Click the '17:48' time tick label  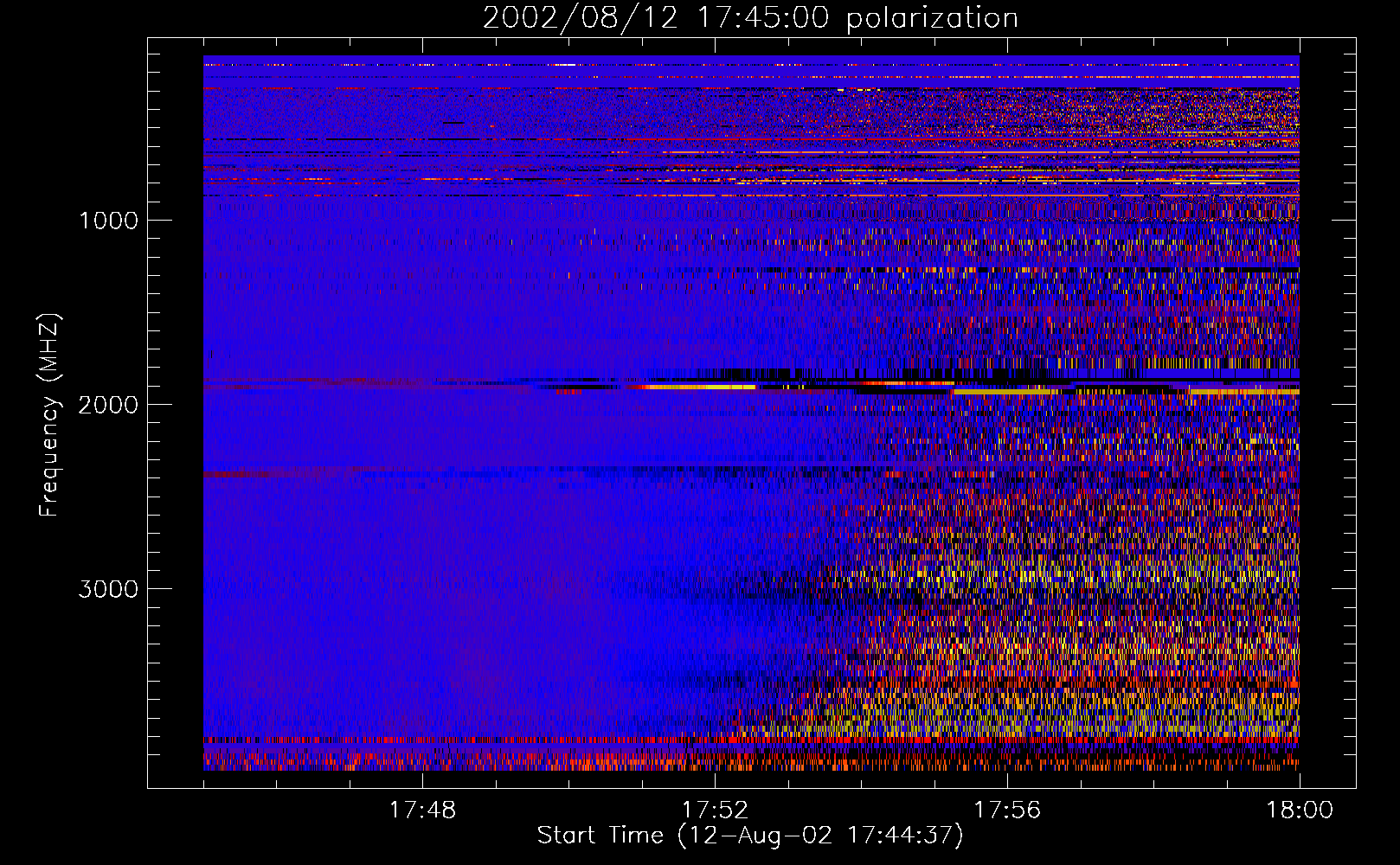(422, 811)
